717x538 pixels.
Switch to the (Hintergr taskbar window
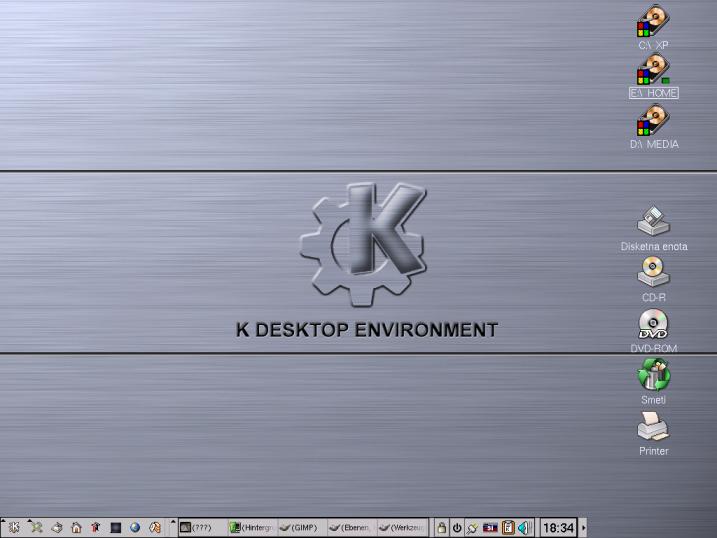[x=252, y=527]
